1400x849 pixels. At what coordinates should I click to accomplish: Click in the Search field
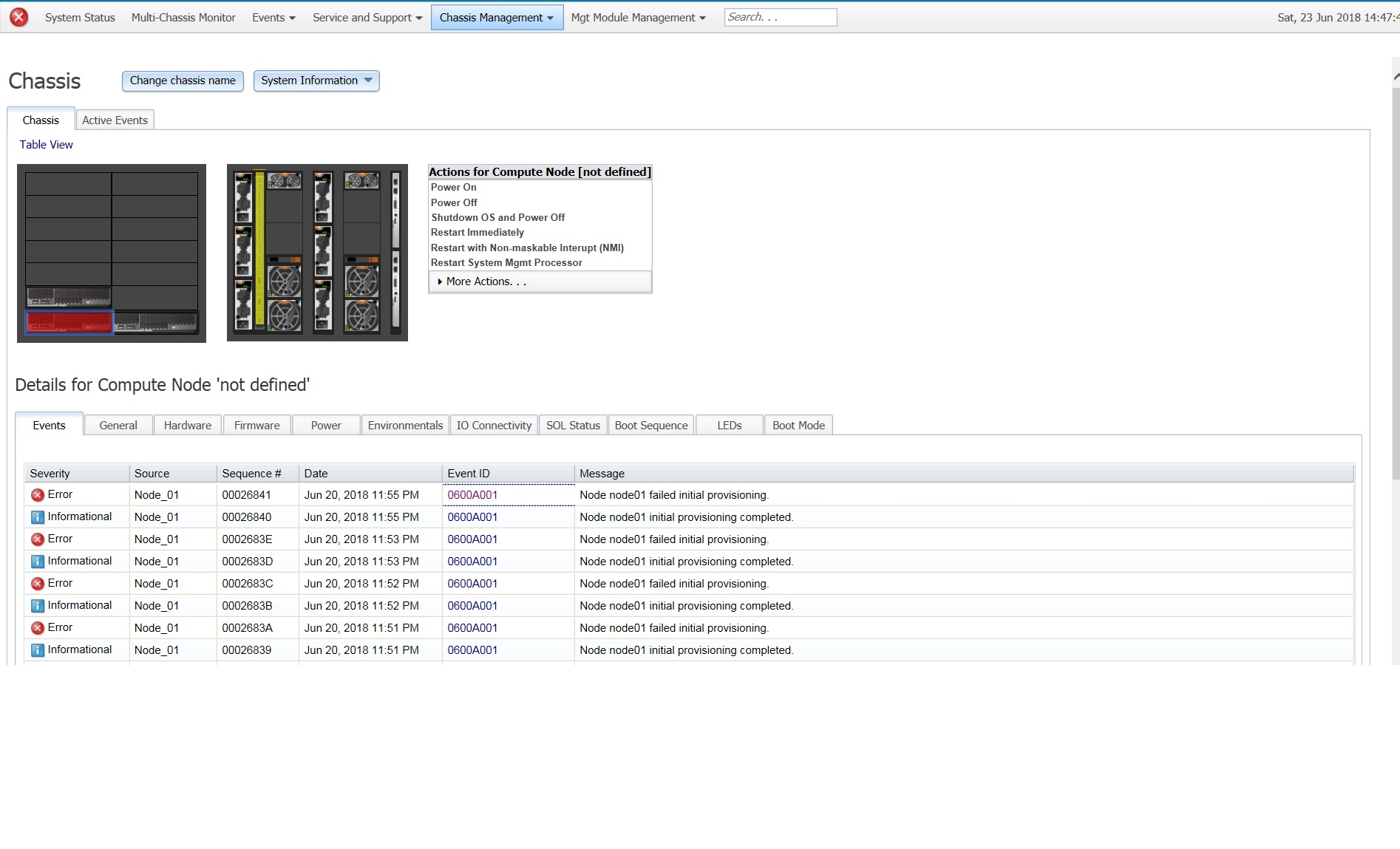(781, 17)
